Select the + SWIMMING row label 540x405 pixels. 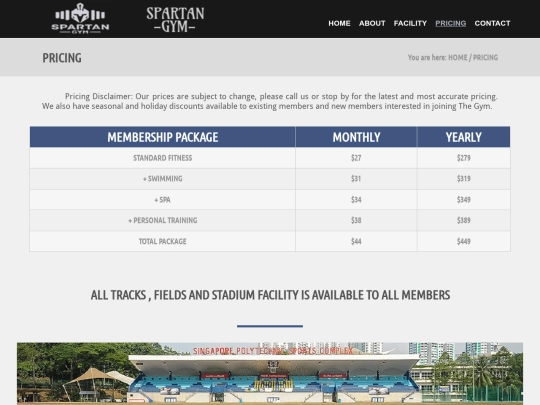click(x=163, y=179)
